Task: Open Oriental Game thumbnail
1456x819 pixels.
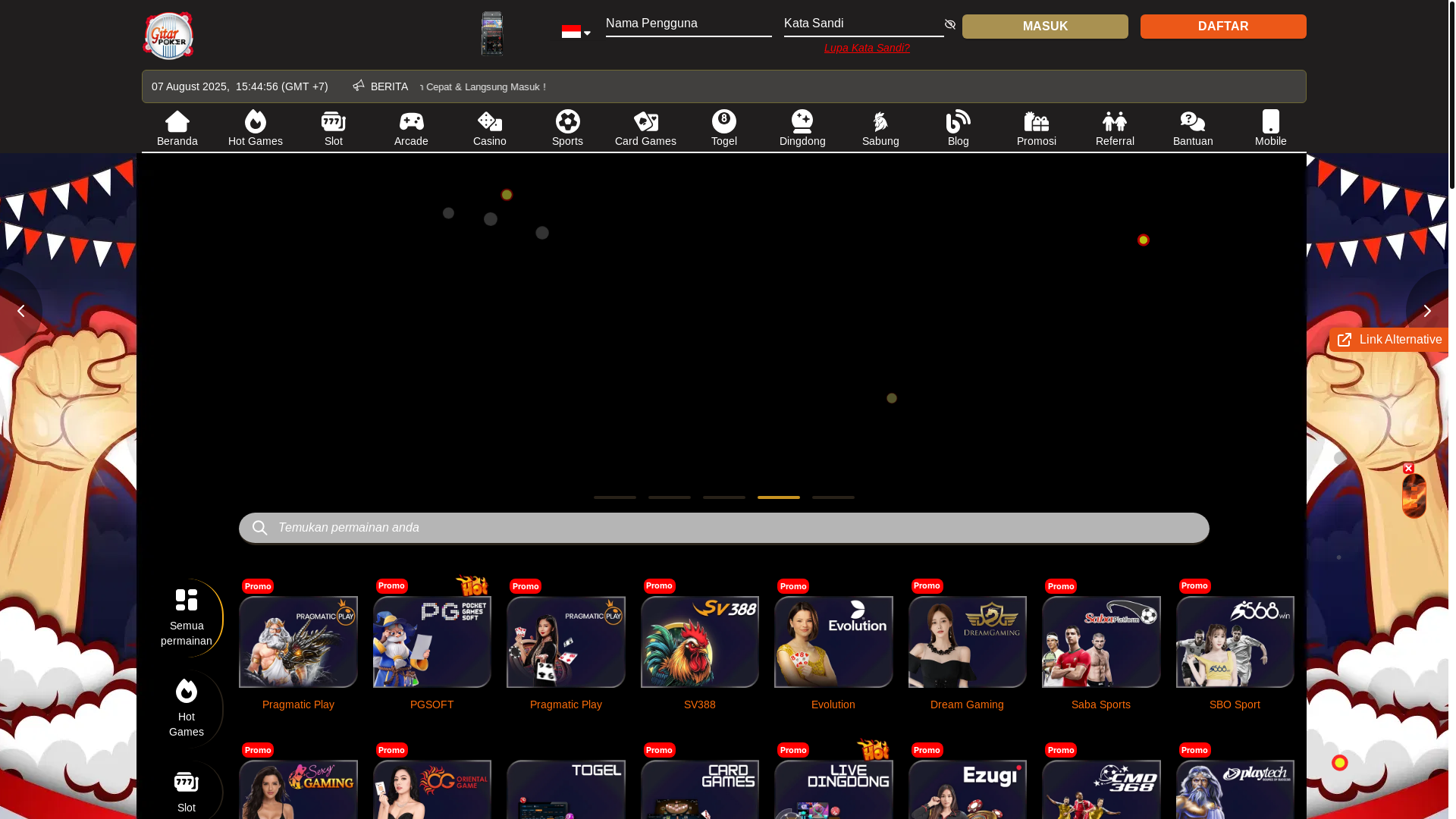Action: click(432, 789)
